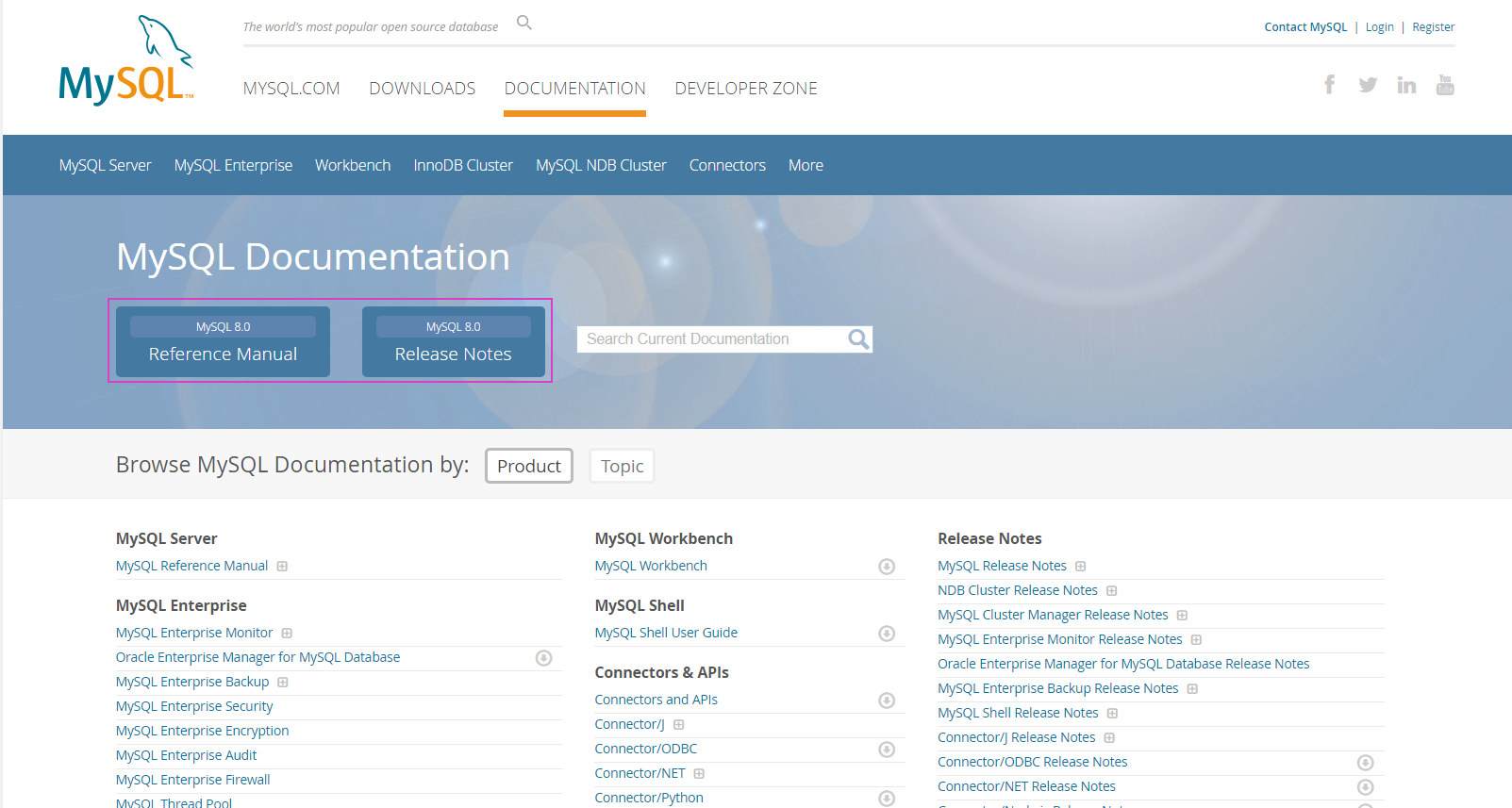Browse documentation by Product

(x=529, y=466)
